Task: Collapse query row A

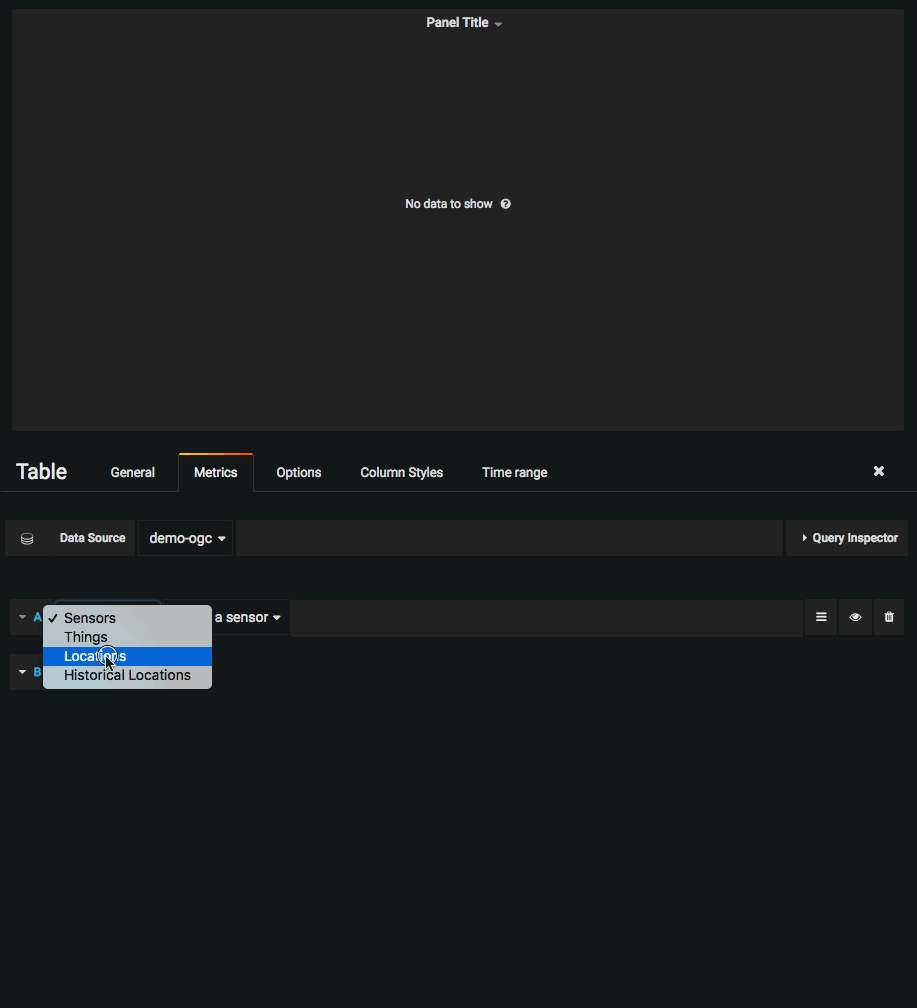Action: point(23,617)
